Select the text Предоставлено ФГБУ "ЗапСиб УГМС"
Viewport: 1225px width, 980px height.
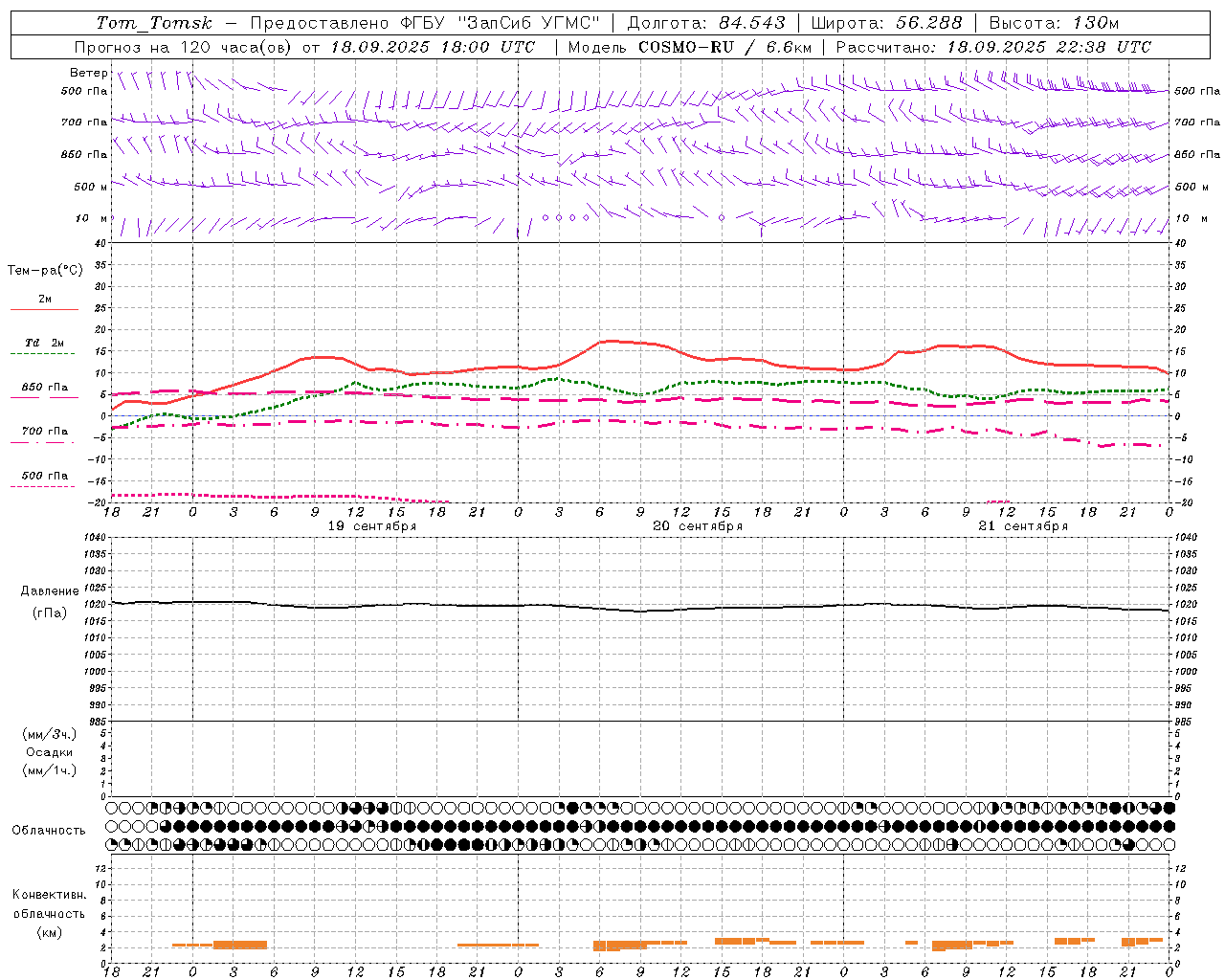[425, 23]
